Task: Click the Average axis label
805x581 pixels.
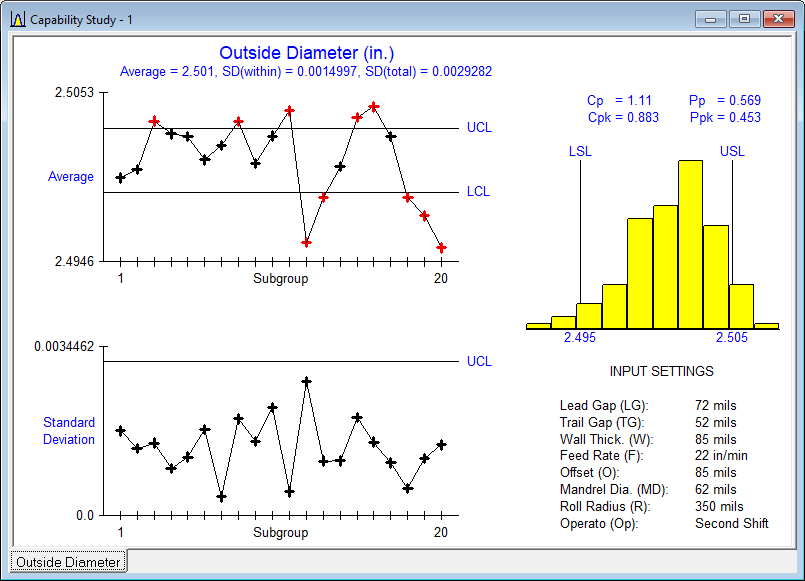Action: [71, 177]
